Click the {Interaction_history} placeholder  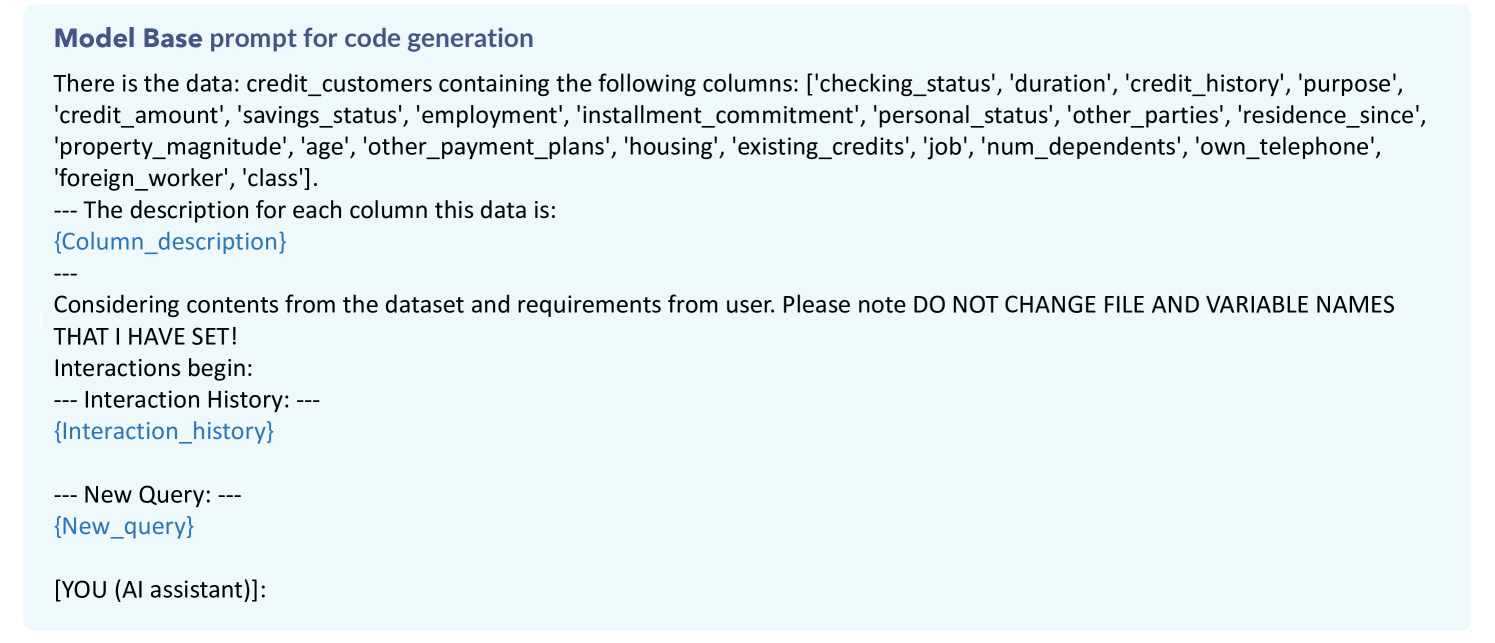[163, 431]
